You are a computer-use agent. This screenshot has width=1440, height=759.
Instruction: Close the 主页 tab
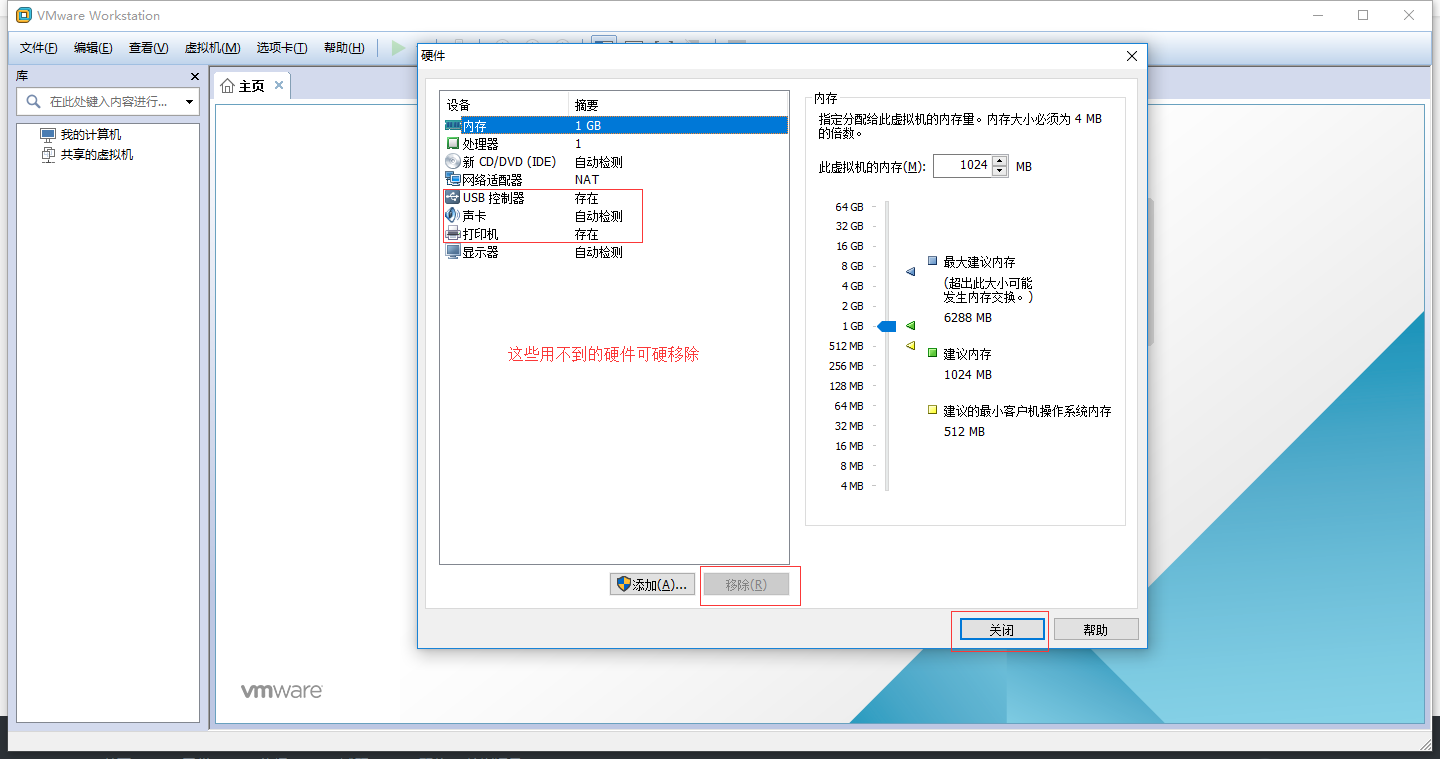coord(279,85)
